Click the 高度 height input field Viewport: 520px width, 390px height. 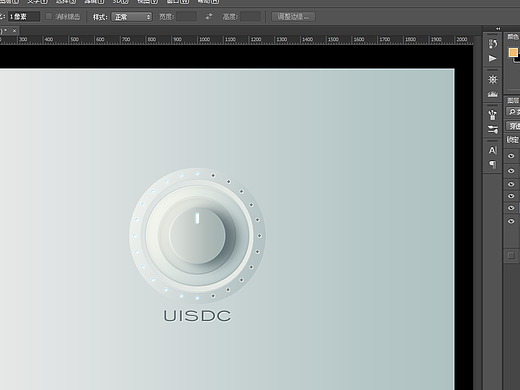click(250, 17)
